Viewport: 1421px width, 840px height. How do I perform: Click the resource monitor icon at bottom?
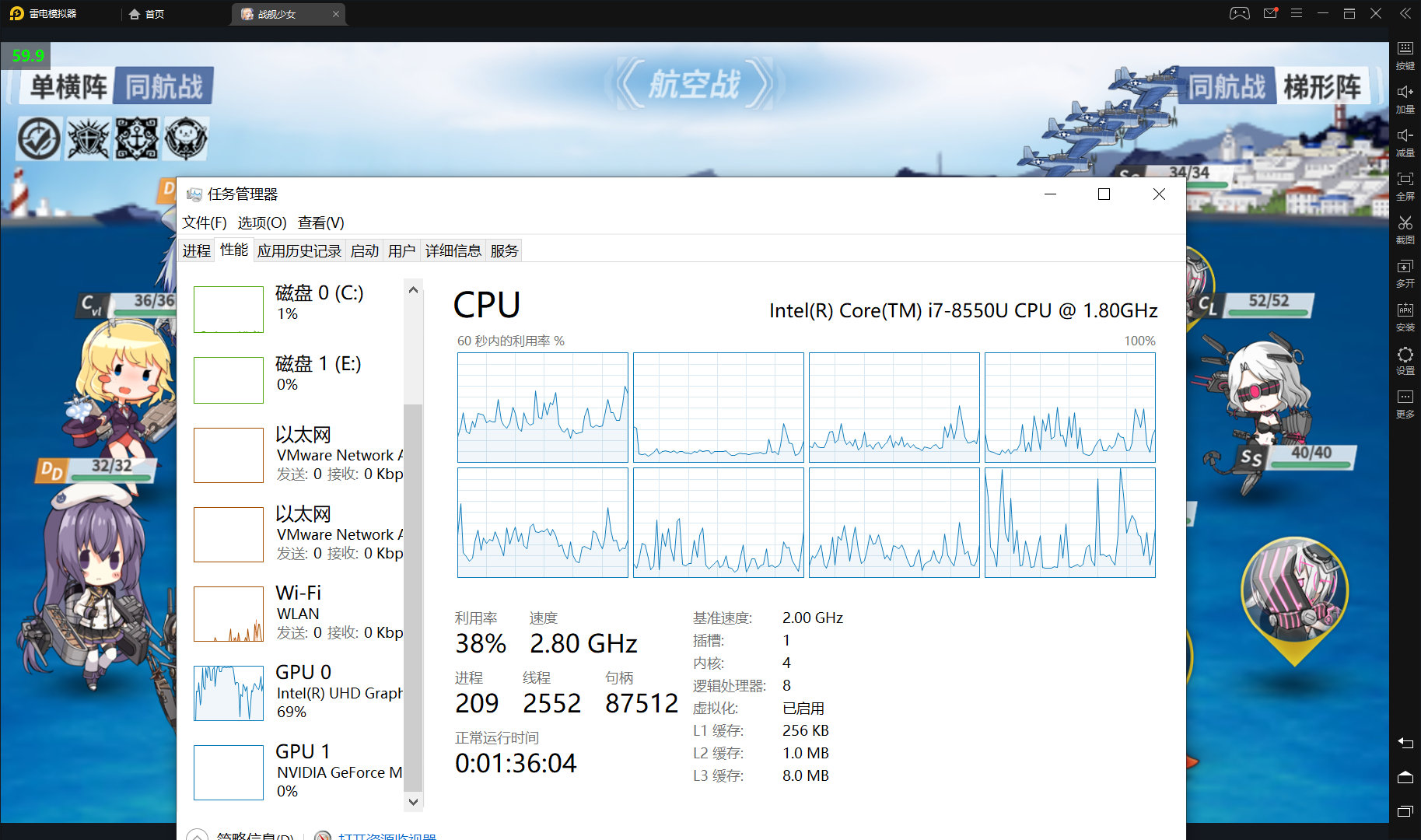(x=323, y=835)
